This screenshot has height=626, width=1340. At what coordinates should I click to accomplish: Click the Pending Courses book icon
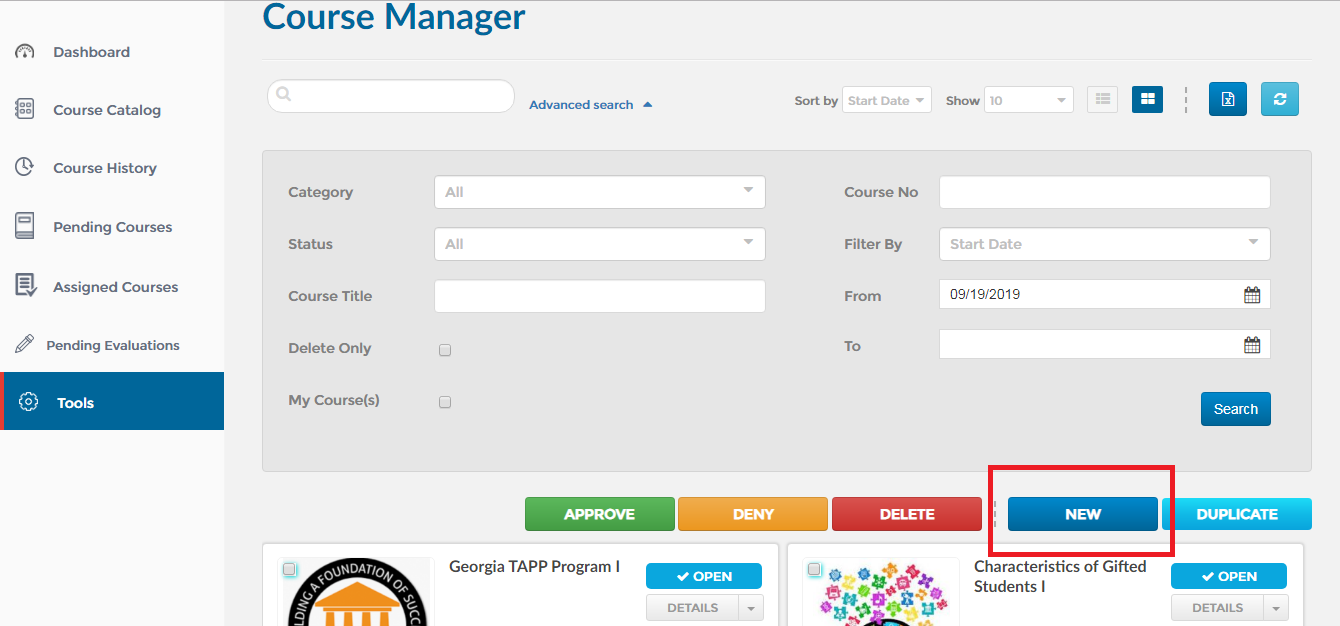click(25, 227)
